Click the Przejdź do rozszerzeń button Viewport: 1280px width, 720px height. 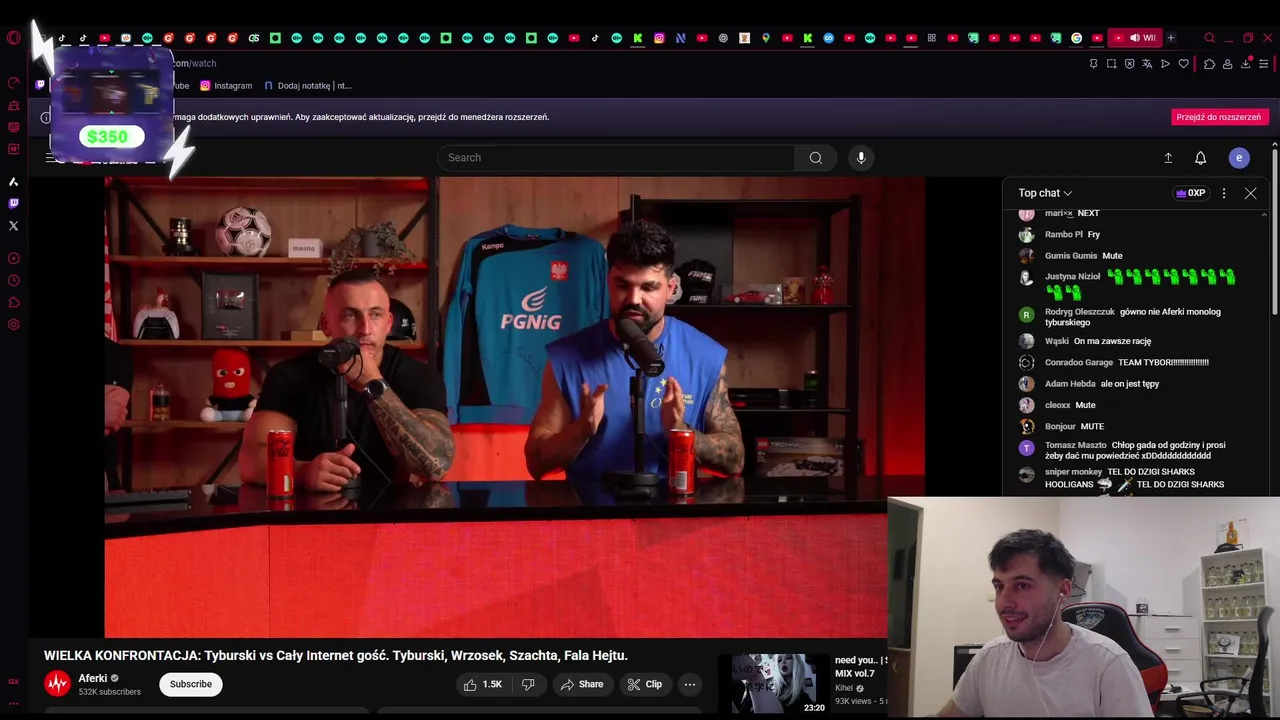click(1218, 117)
